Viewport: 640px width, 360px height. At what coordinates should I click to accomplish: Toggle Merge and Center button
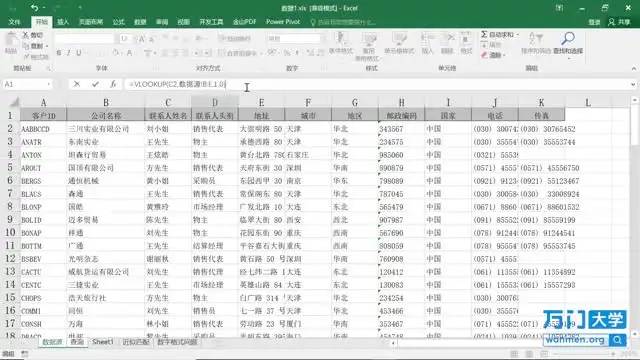point(238,53)
